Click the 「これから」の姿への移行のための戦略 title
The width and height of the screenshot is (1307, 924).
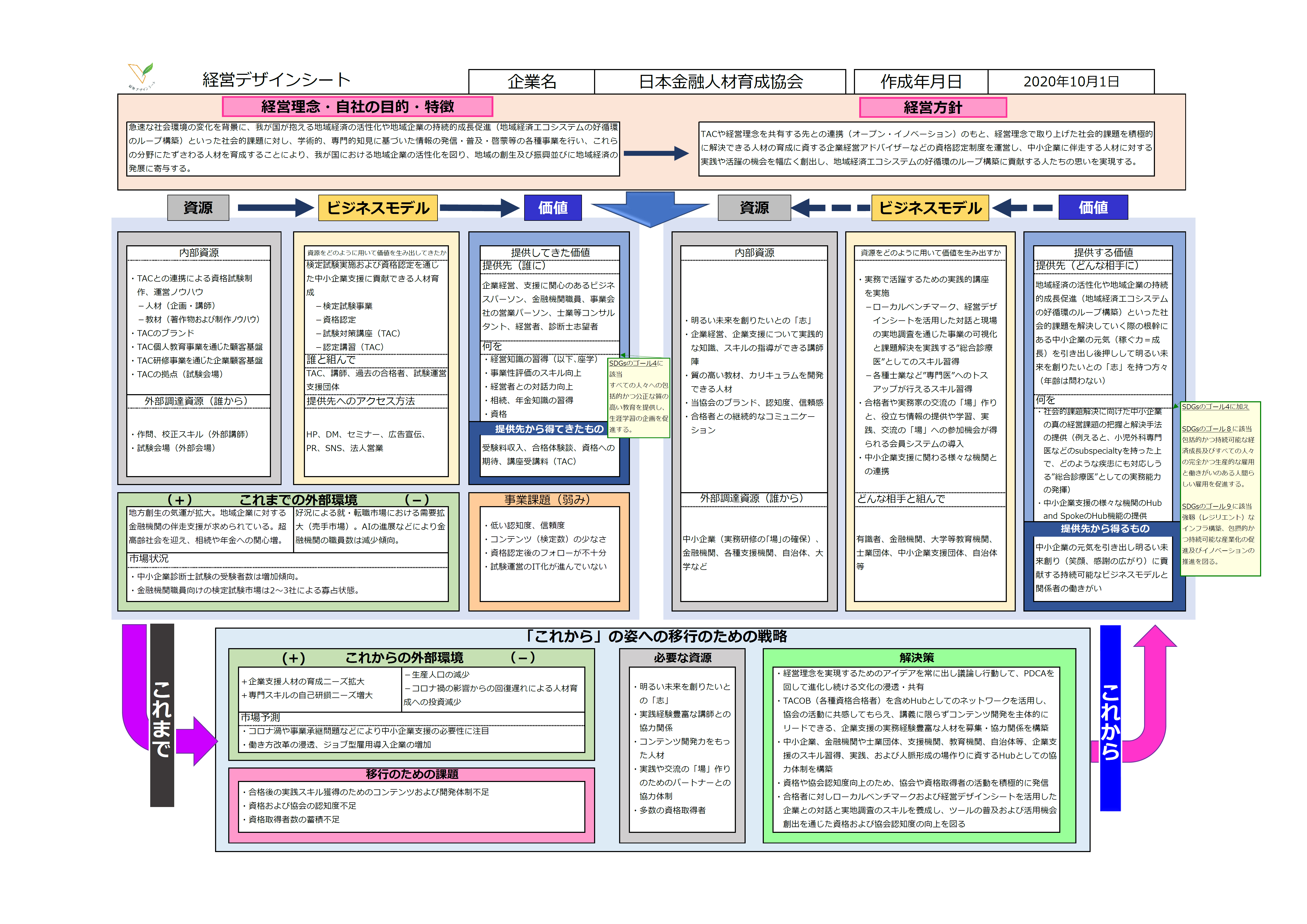656,636
